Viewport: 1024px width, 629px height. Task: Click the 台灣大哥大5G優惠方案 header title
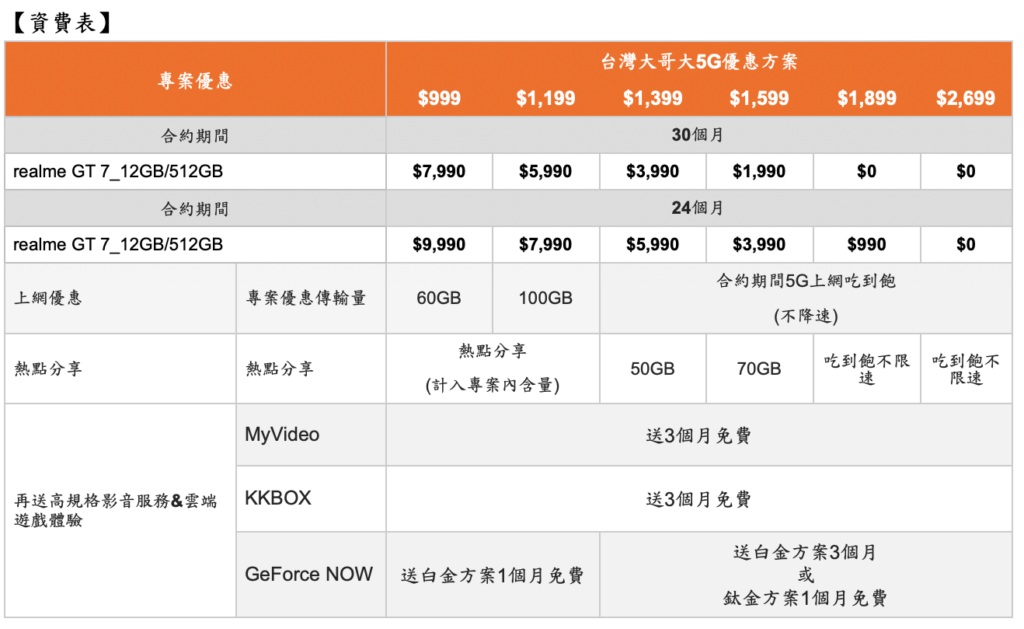pos(699,62)
